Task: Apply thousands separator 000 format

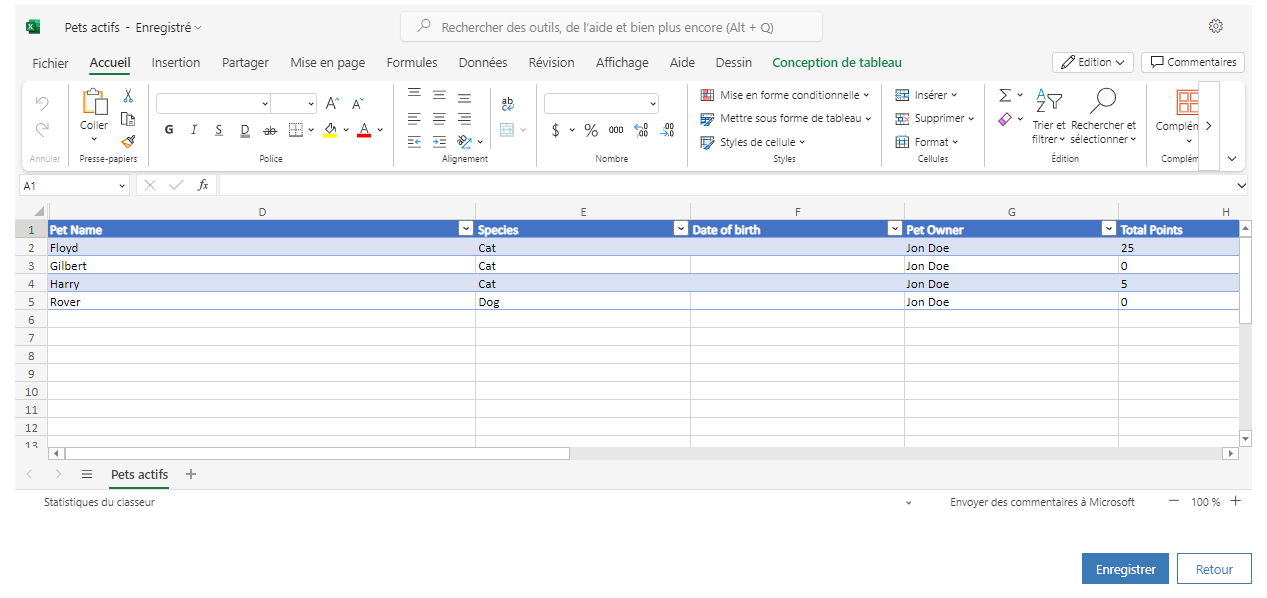Action: pos(616,130)
